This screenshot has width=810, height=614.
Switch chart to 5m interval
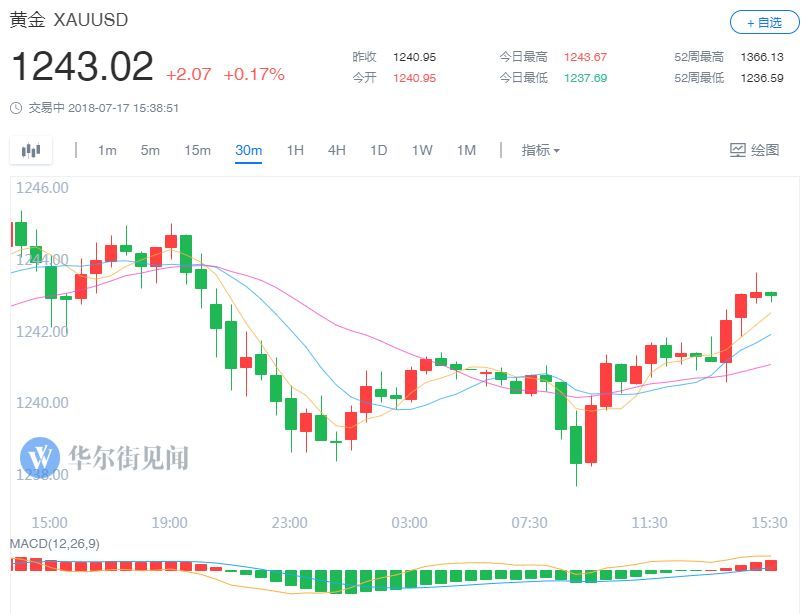(150, 150)
